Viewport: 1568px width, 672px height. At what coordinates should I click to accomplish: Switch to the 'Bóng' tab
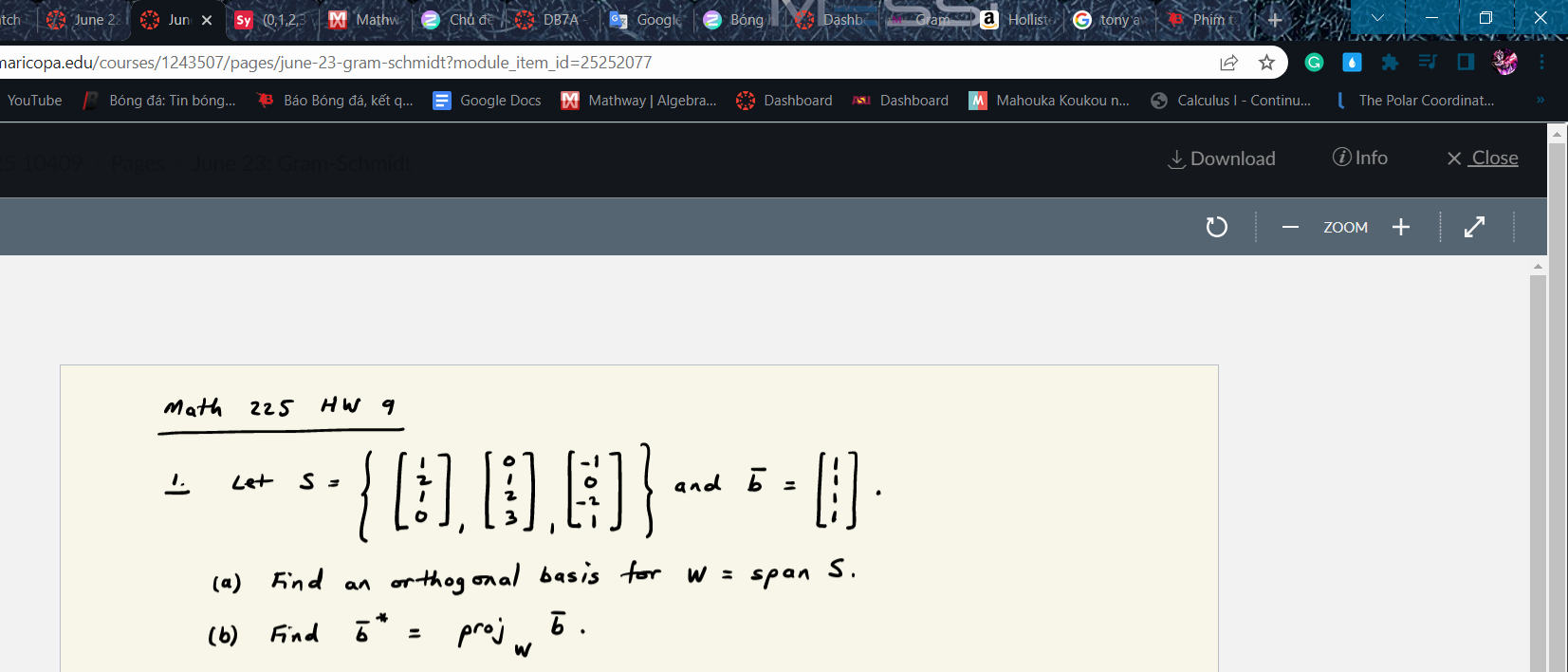pyautogui.click(x=739, y=20)
